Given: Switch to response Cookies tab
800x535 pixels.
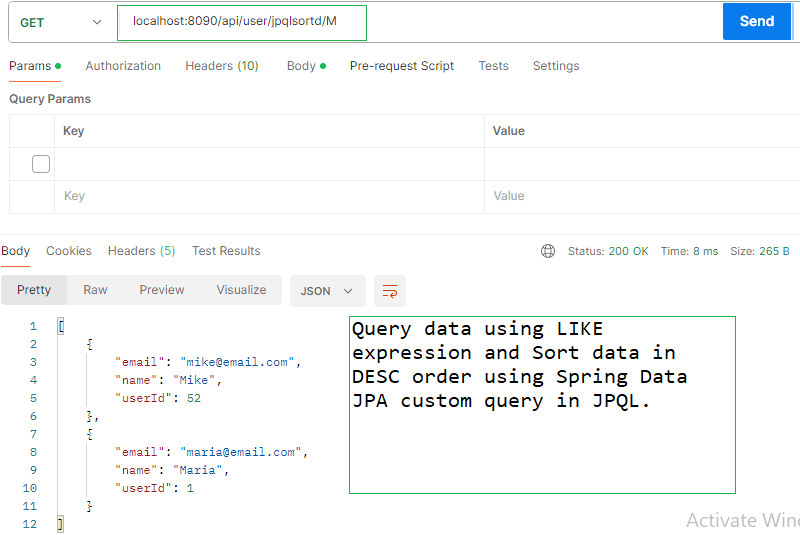Looking at the screenshot, I should [69, 251].
